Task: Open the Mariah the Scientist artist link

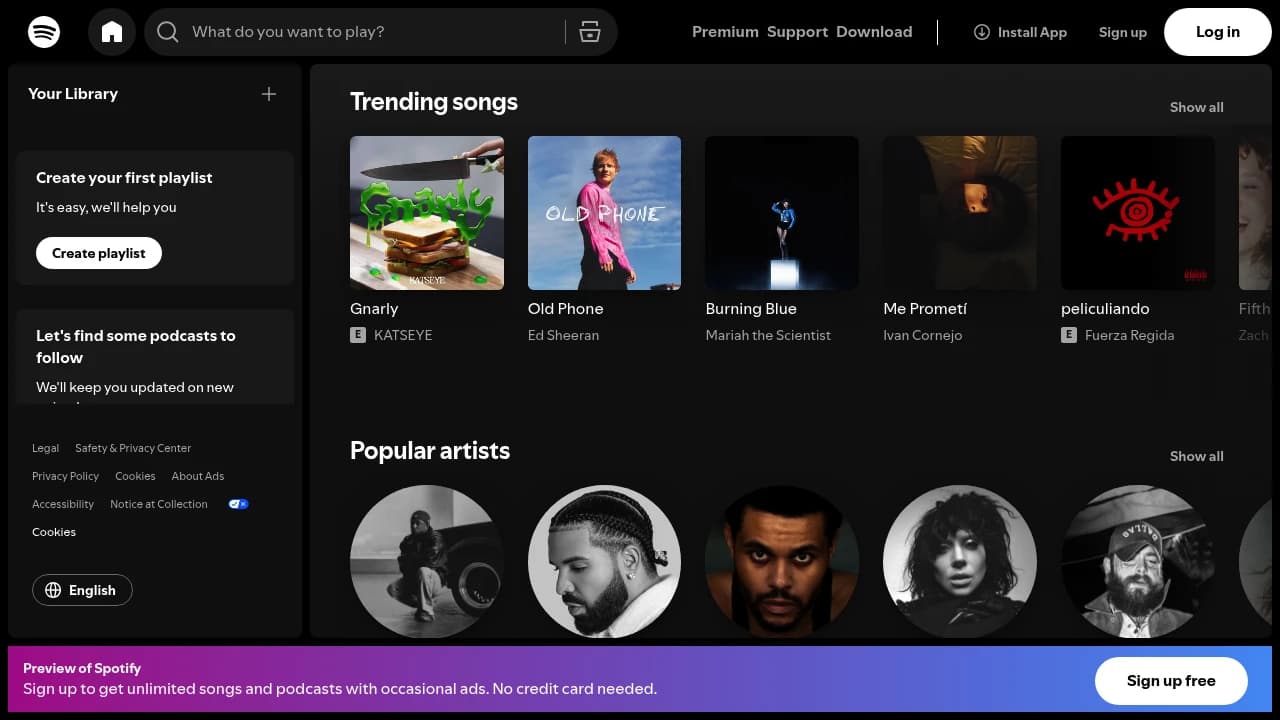Action: click(768, 335)
